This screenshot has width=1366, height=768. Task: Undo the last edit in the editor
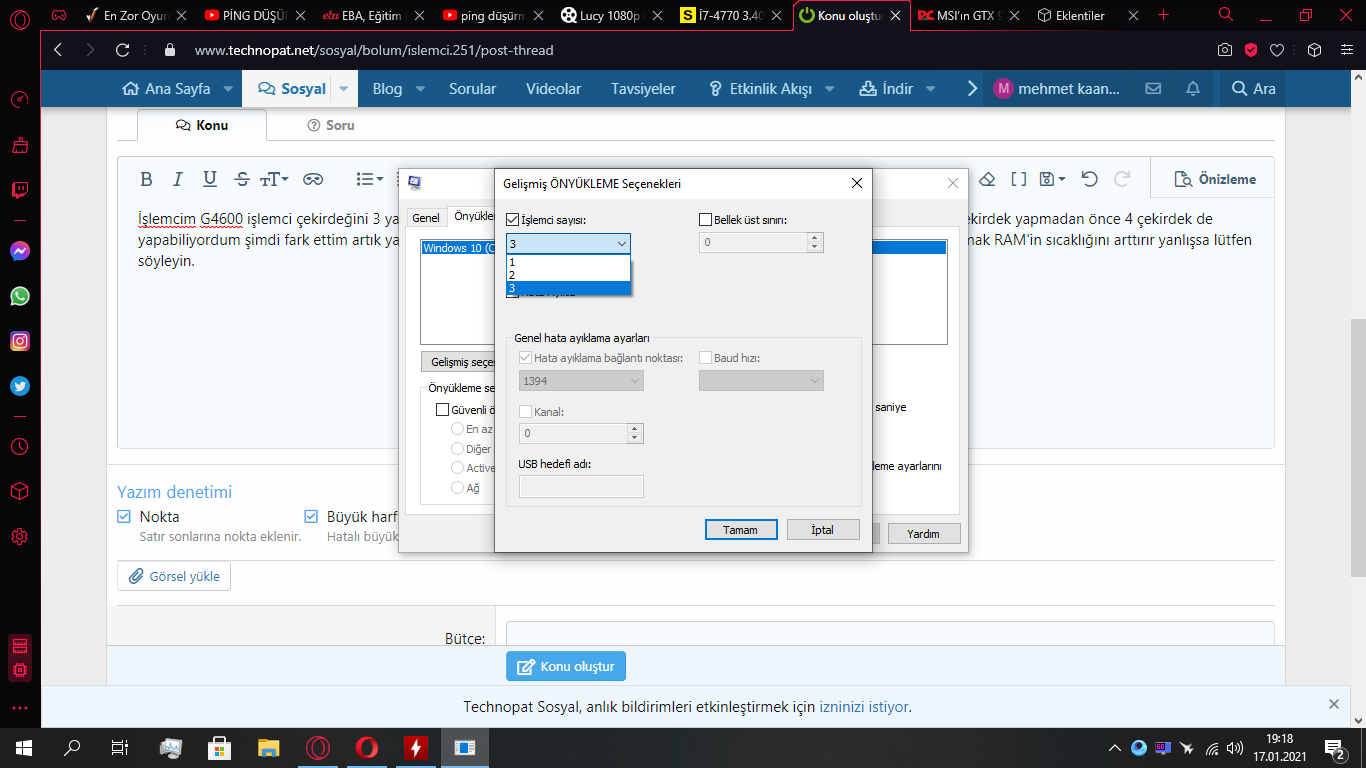click(x=1090, y=179)
